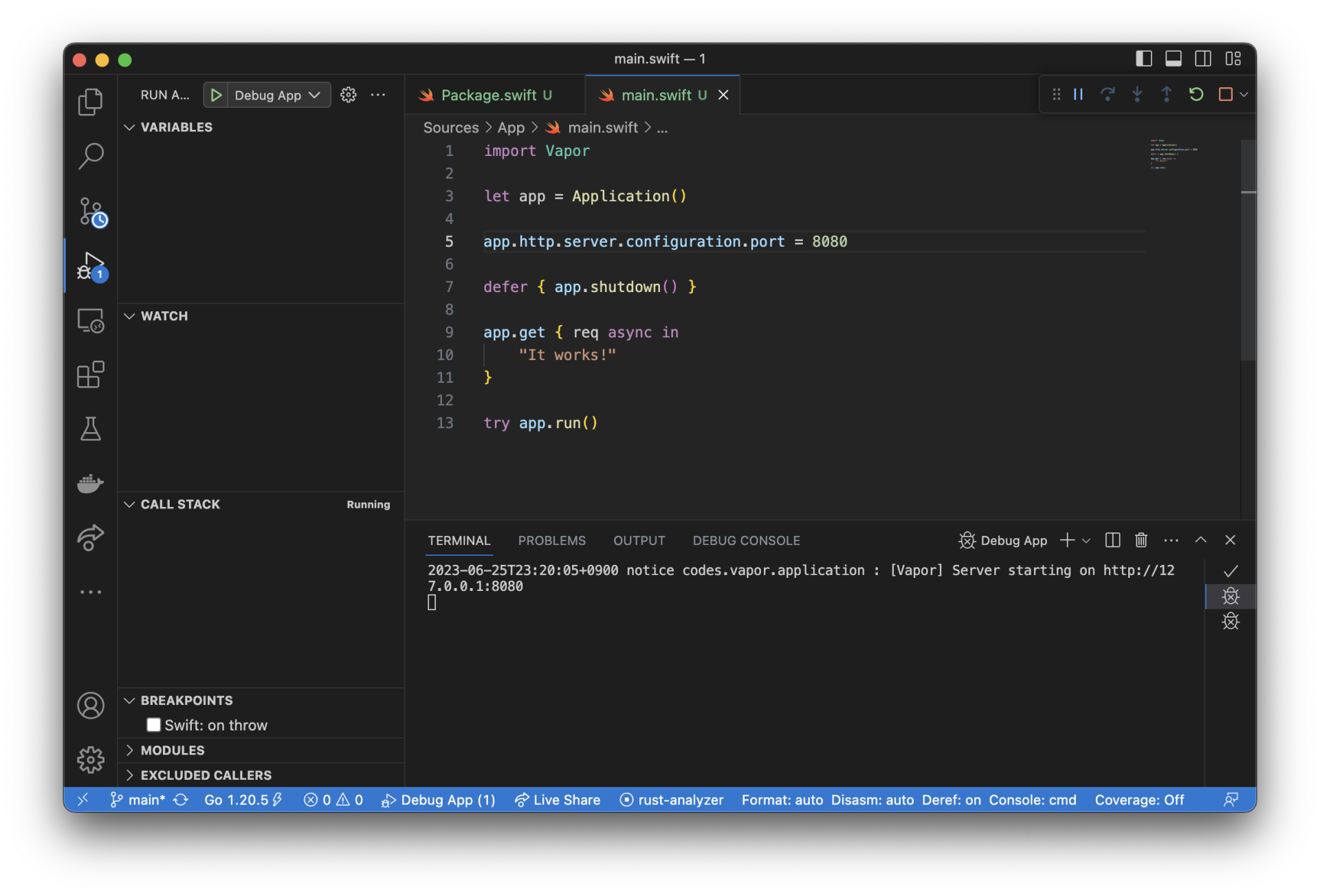Click the green Restart debug icon
Image resolution: width=1320 pixels, height=896 pixels.
1196,94
